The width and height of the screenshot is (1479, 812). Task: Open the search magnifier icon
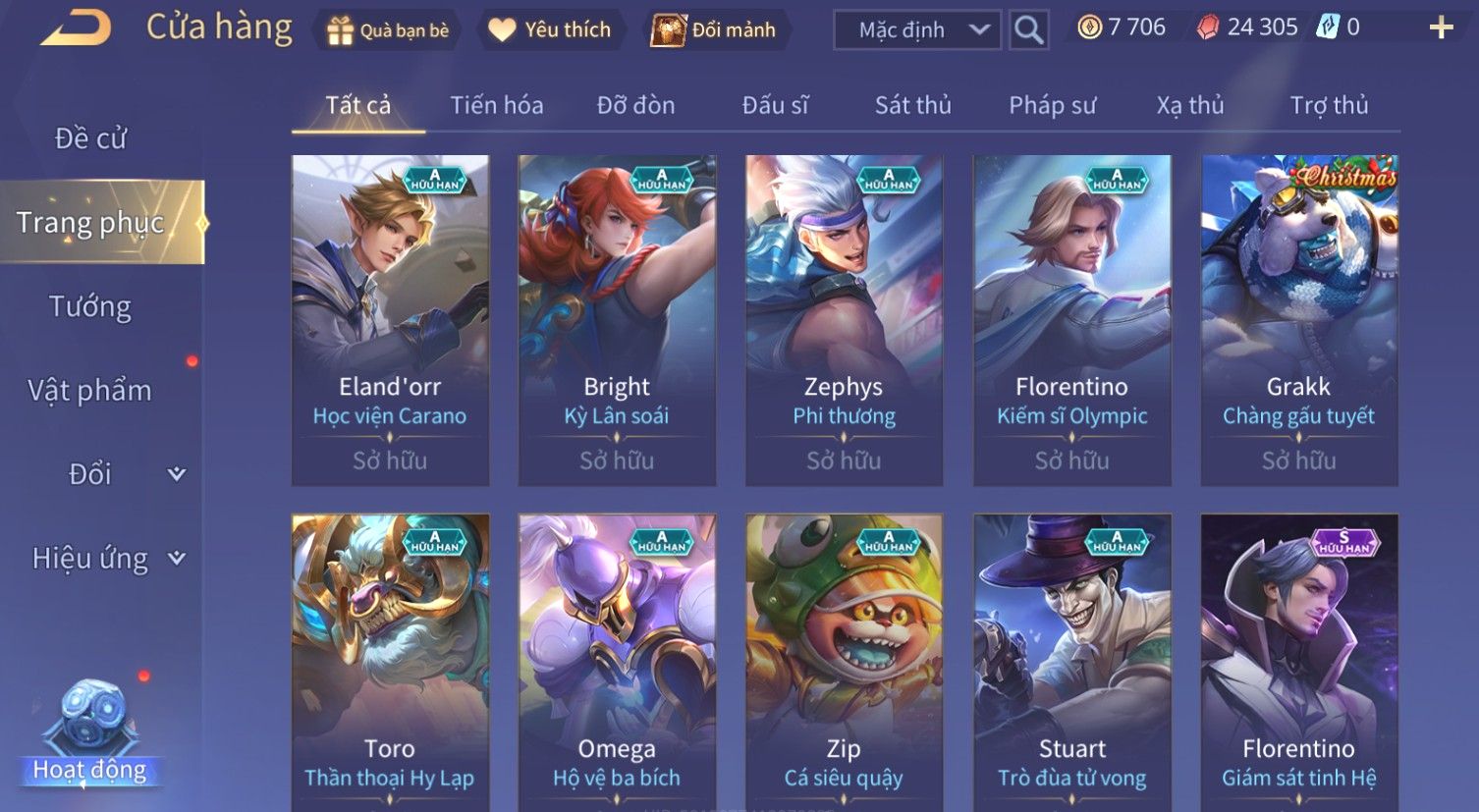click(1028, 29)
